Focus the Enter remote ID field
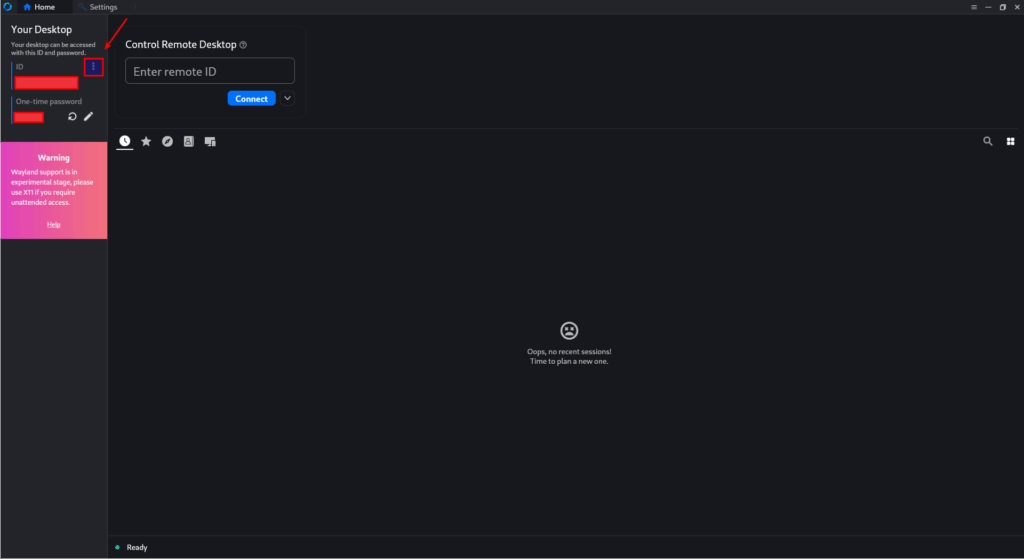Image resolution: width=1024 pixels, height=559 pixels. [210, 71]
